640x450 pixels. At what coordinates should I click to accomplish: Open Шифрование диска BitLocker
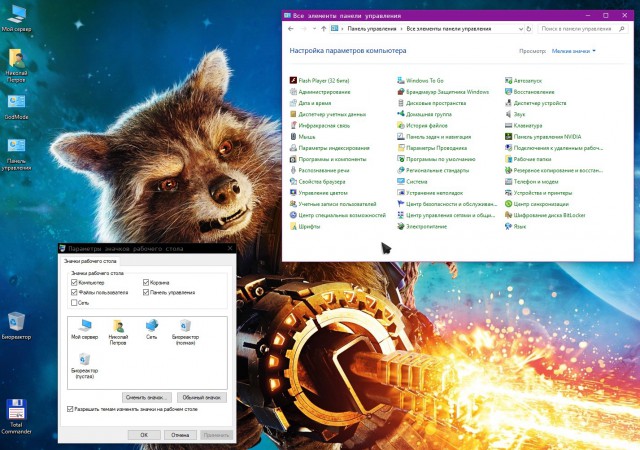(x=545, y=215)
